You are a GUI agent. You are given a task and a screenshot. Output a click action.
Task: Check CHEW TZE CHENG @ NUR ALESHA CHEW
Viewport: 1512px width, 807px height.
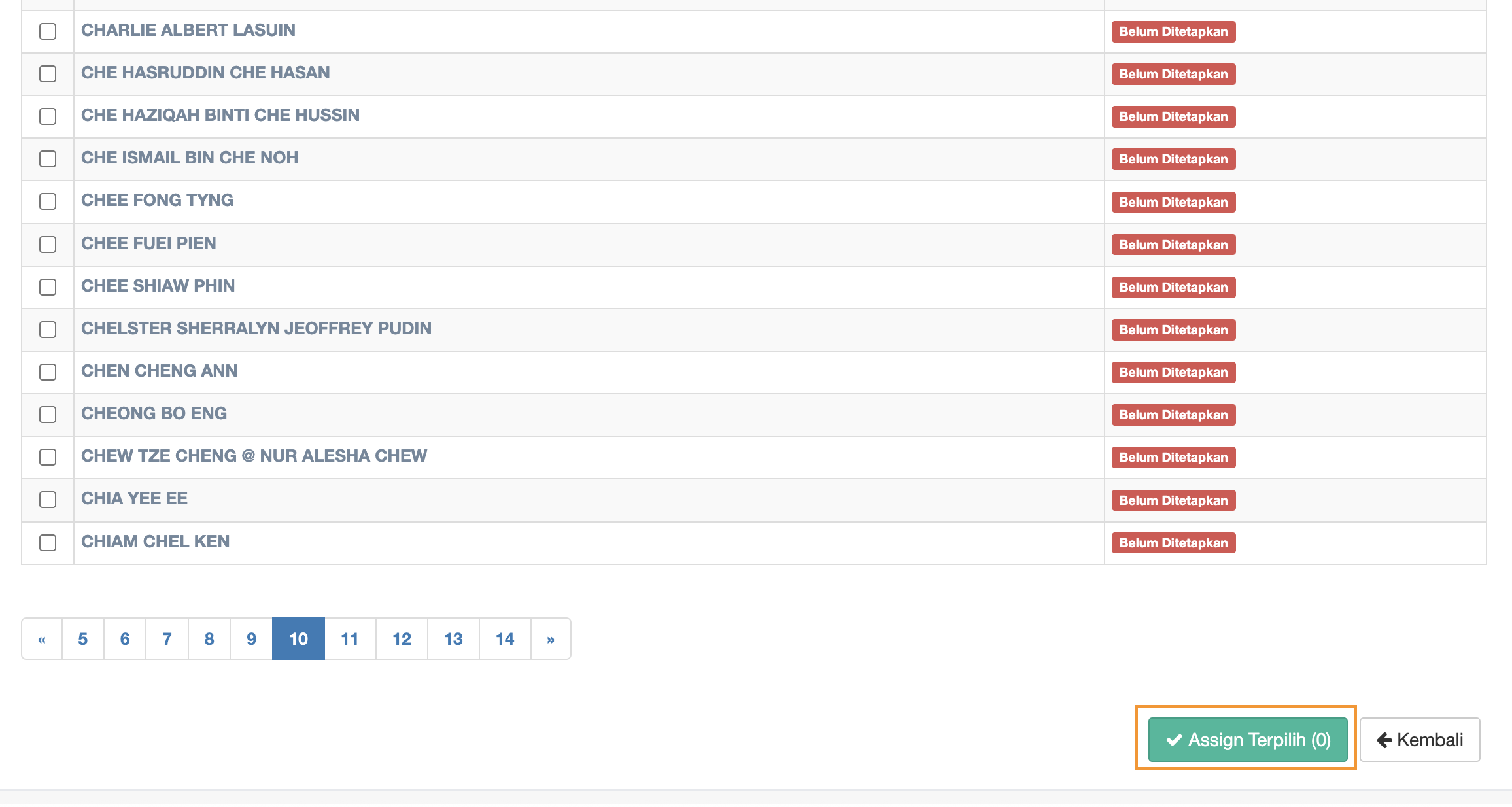click(48, 457)
